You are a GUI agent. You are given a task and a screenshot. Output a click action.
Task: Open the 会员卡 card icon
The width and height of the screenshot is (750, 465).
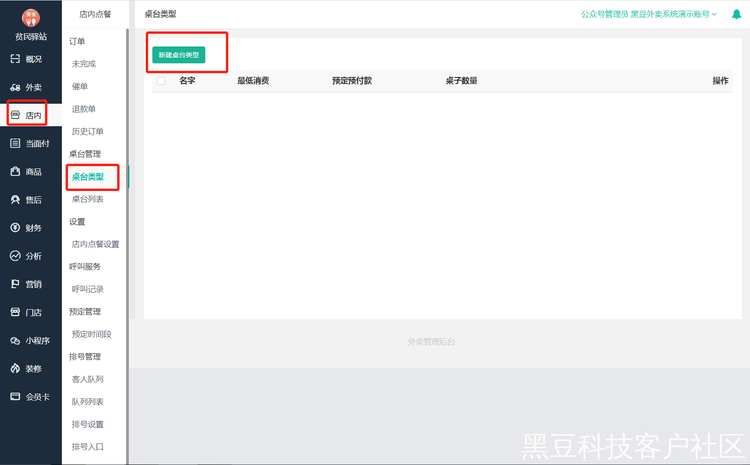point(15,397)
